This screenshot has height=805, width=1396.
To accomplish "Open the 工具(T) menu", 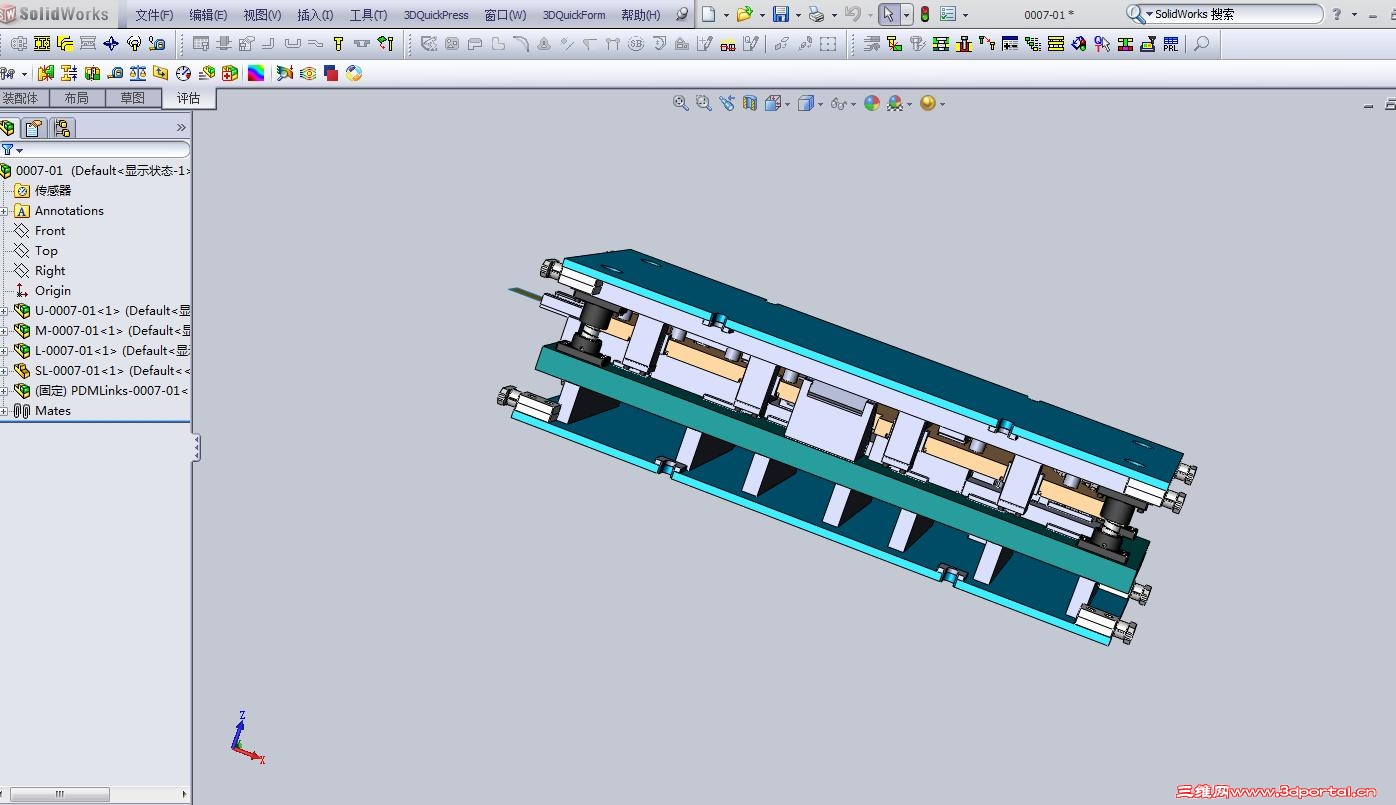I will coord(368,15).
